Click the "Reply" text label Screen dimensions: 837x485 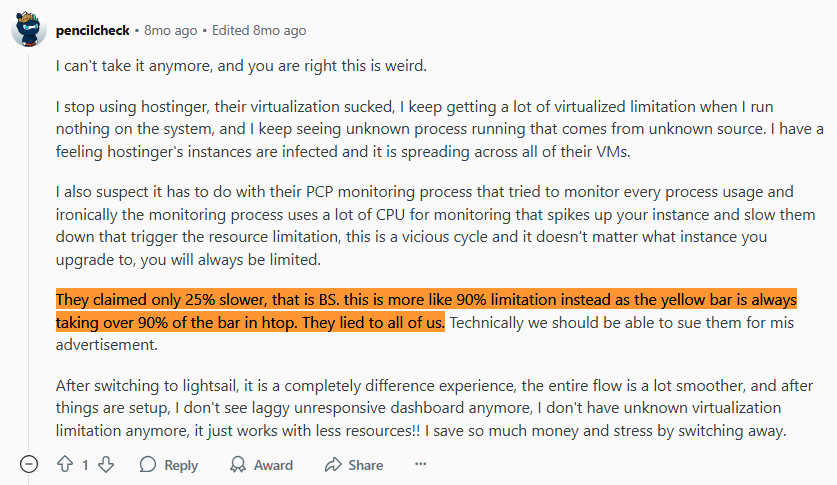coord(181,465)
